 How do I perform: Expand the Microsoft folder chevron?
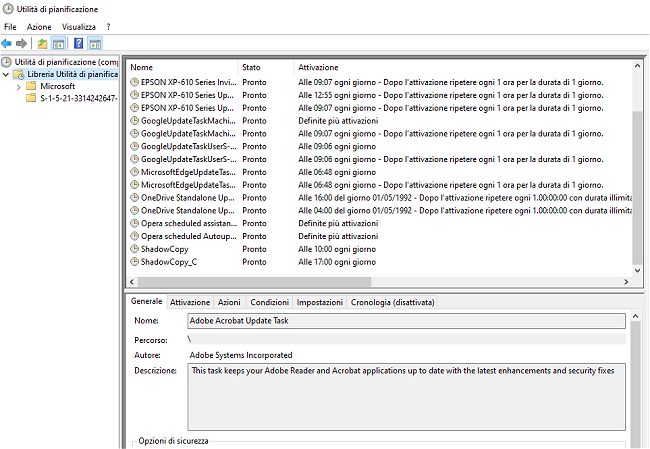19,87
